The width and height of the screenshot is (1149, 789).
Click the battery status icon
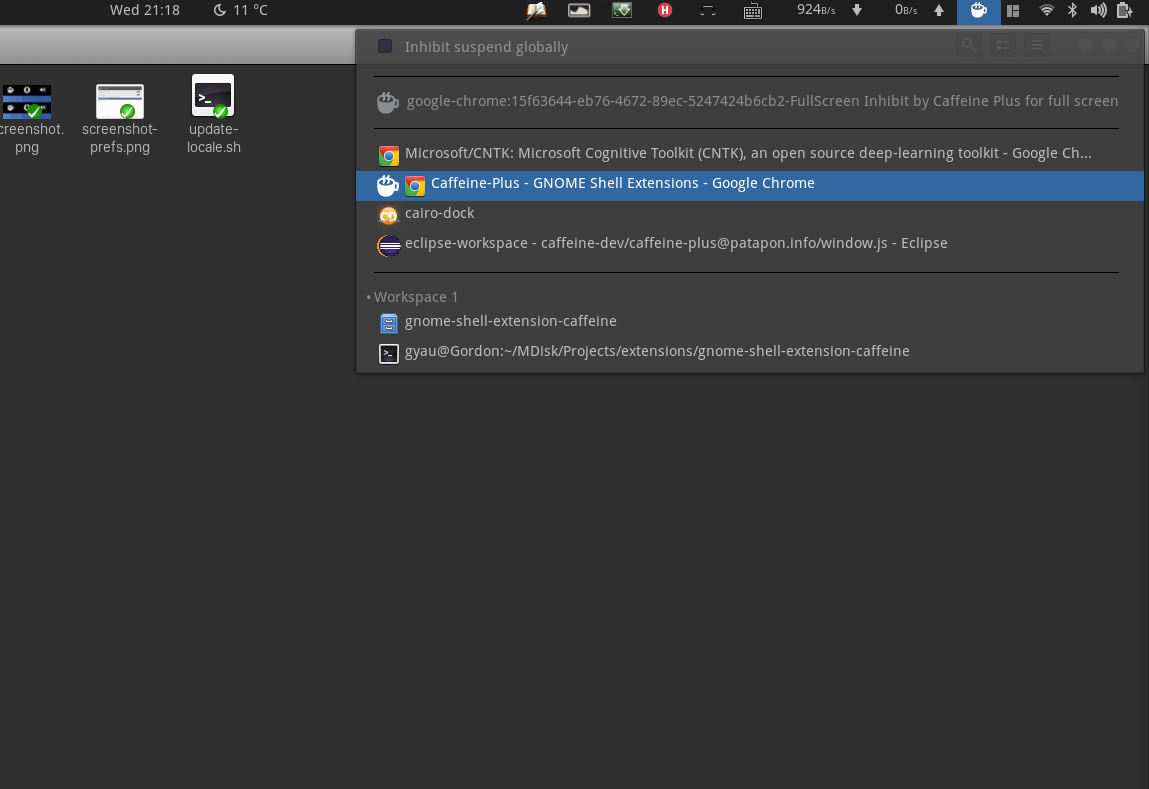pos(1124,10)
